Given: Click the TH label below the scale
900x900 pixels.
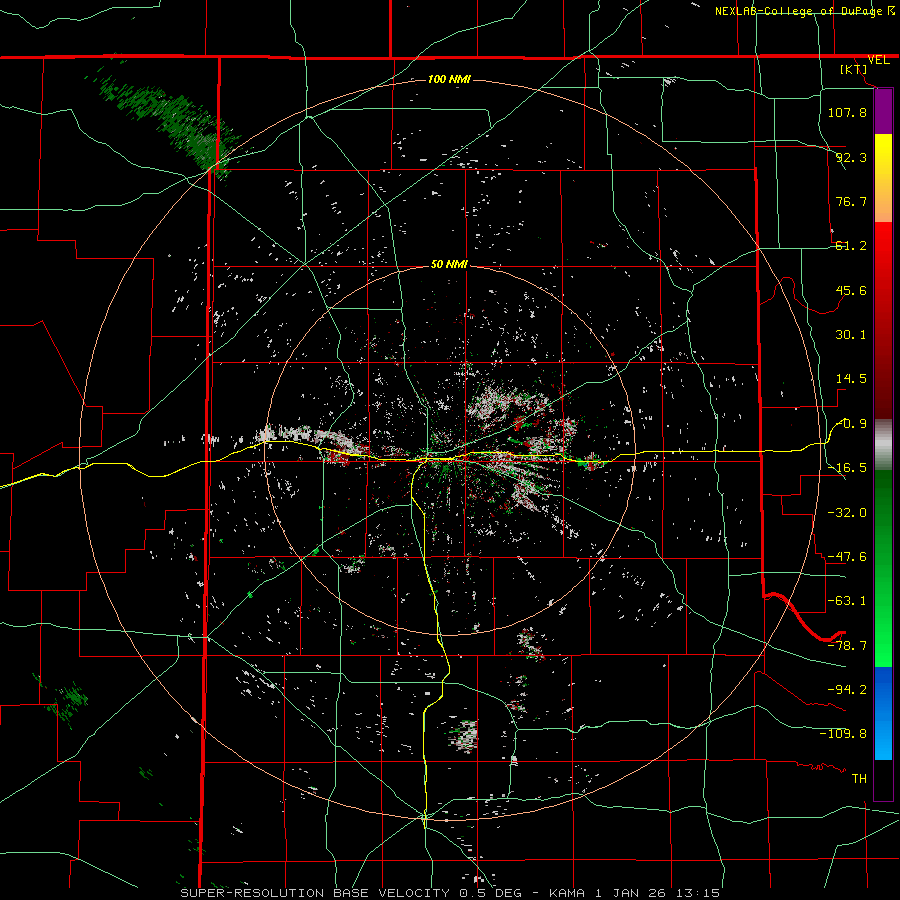Looking at the screenshot, I should click(x=859, y=779).
